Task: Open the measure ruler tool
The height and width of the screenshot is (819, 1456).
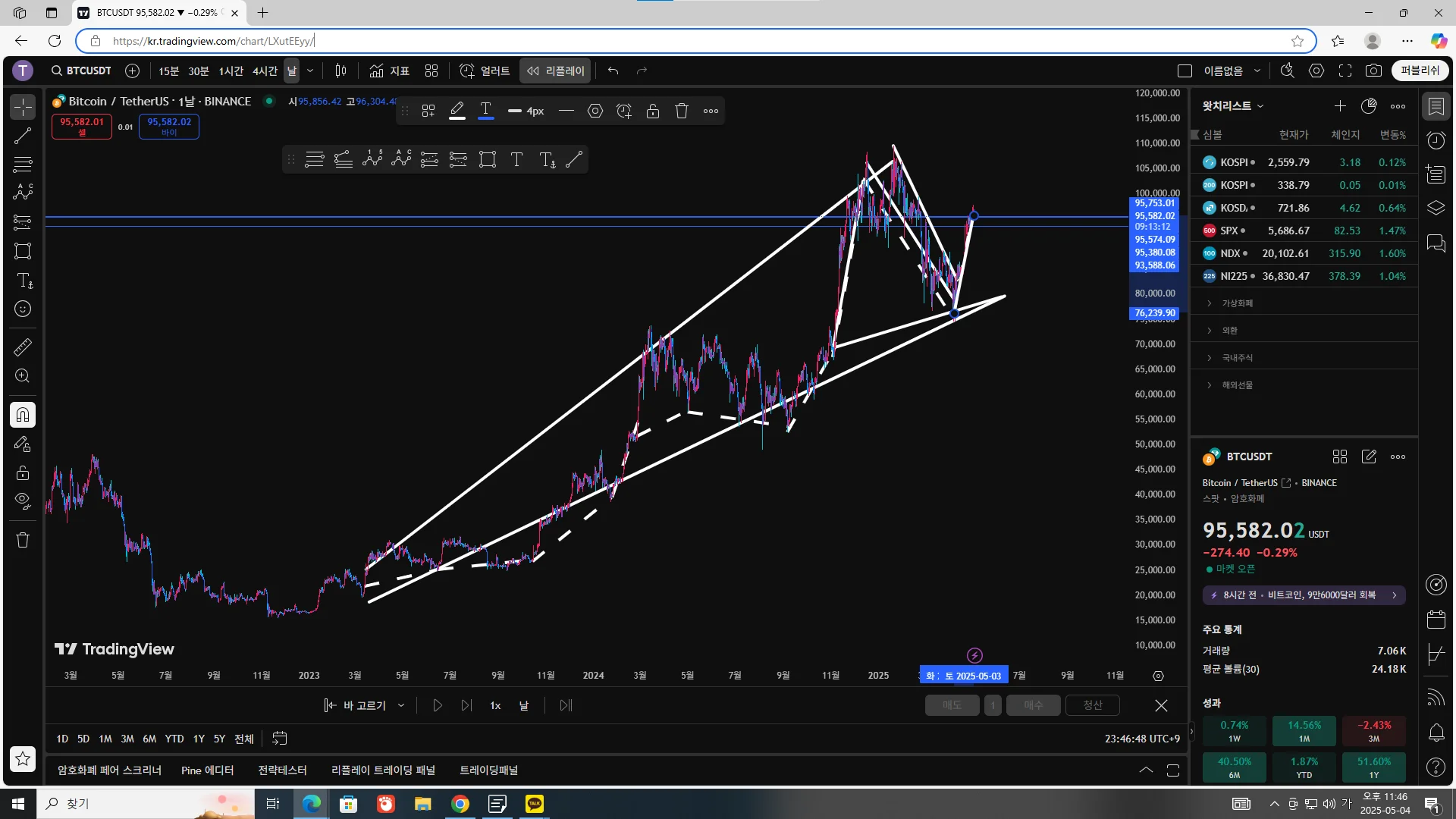Action: [23, 347]
